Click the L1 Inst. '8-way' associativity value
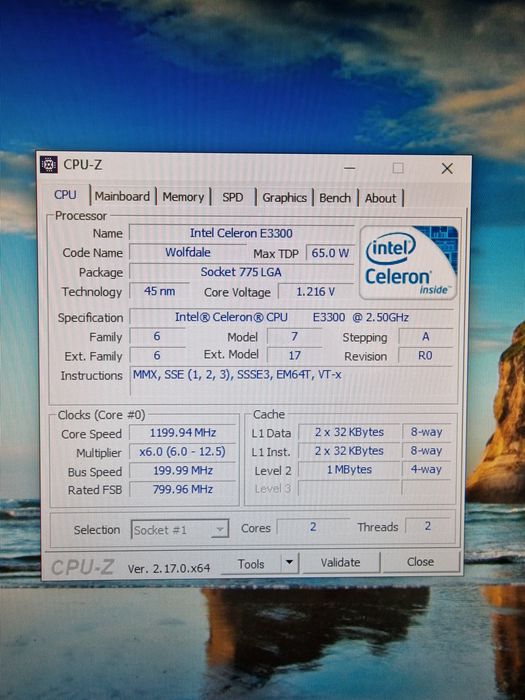 point(426,450)
